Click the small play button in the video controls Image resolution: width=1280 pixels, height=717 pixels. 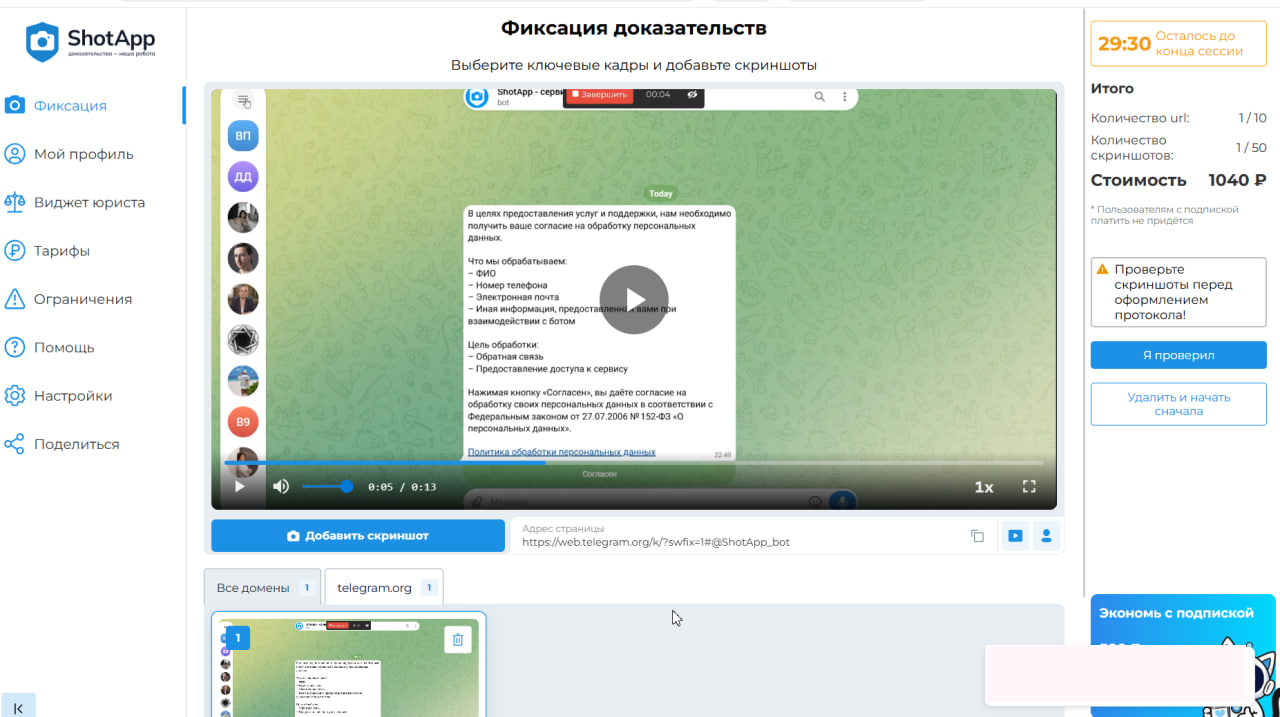[x=239, y=486]
